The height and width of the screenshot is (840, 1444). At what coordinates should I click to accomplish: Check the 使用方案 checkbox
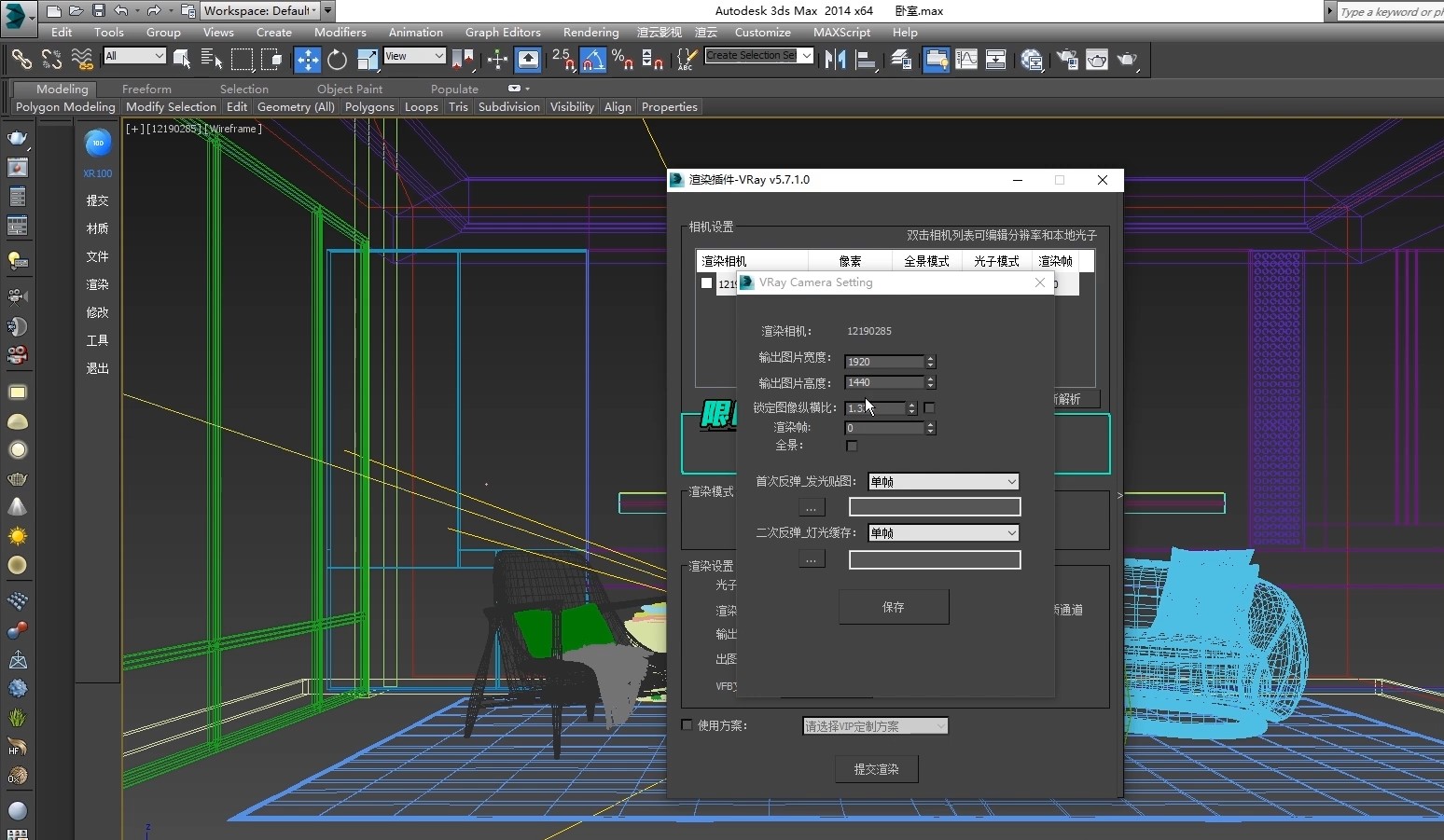[687, 725]
